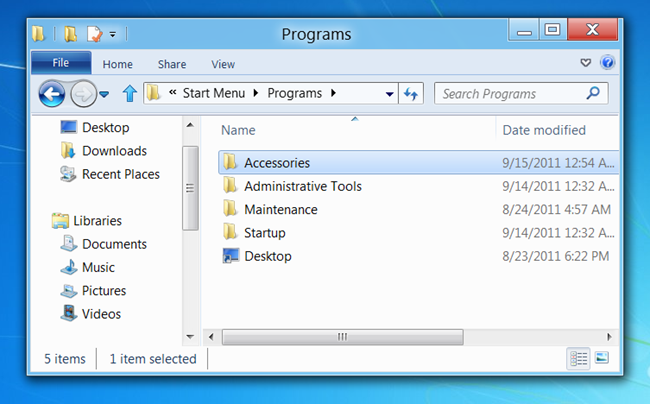Click the address bar folder icon
The height and width of the screenshot is (404, 650).
(153, 93)
